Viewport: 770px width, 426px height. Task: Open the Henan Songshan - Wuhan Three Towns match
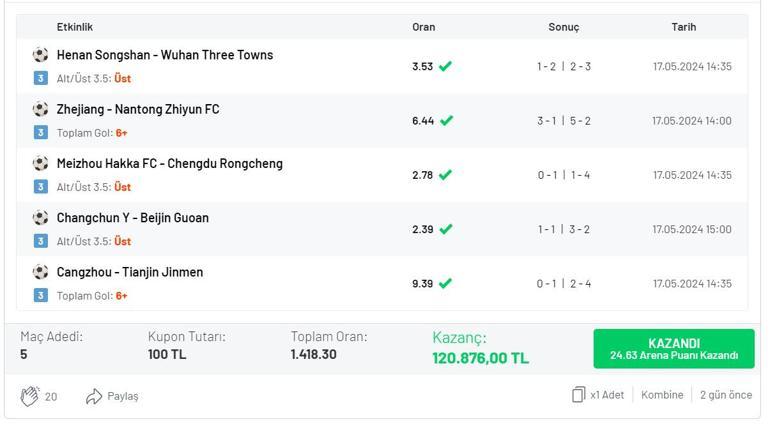165,55
